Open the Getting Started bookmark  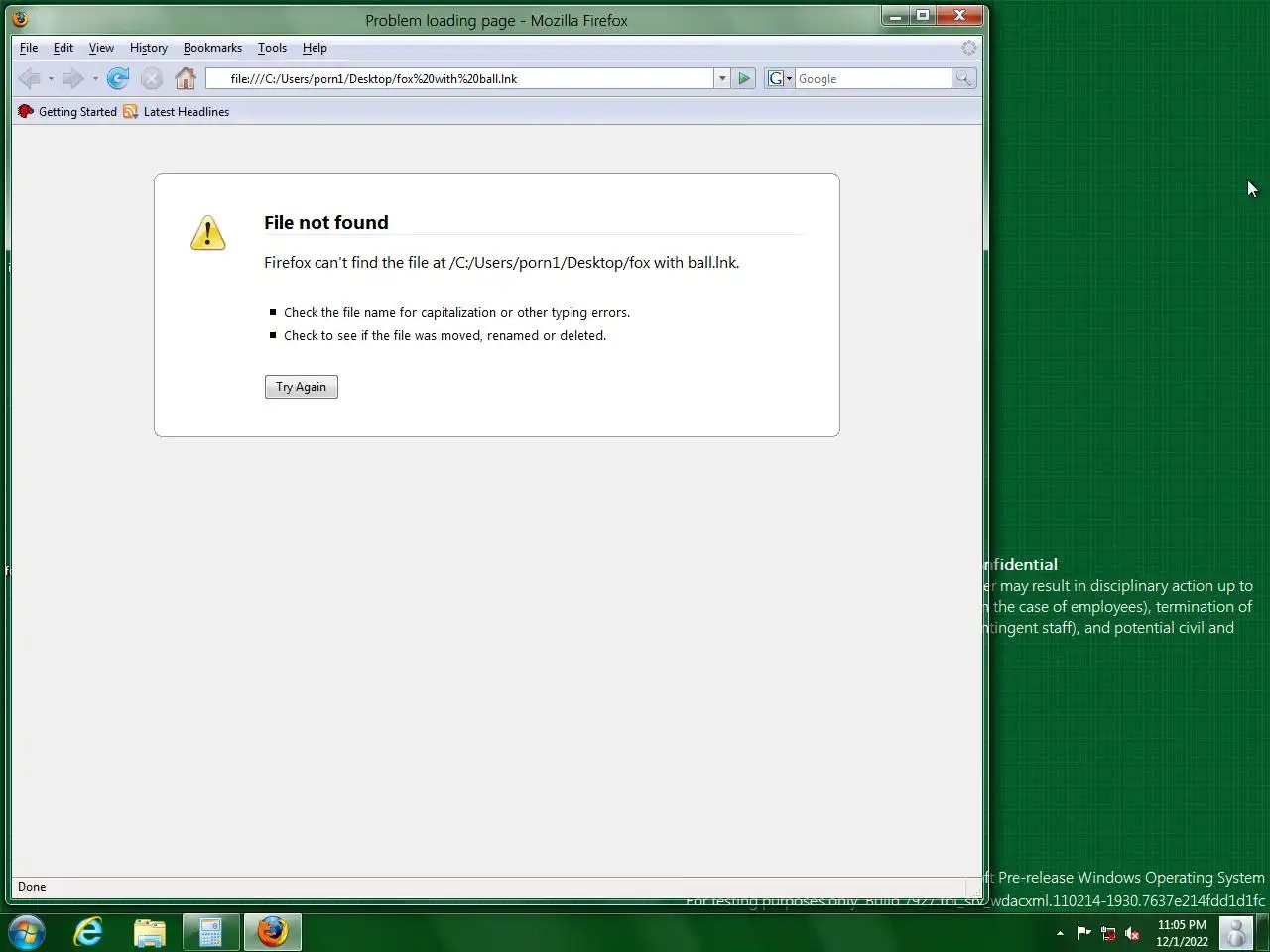pos(67,112)
